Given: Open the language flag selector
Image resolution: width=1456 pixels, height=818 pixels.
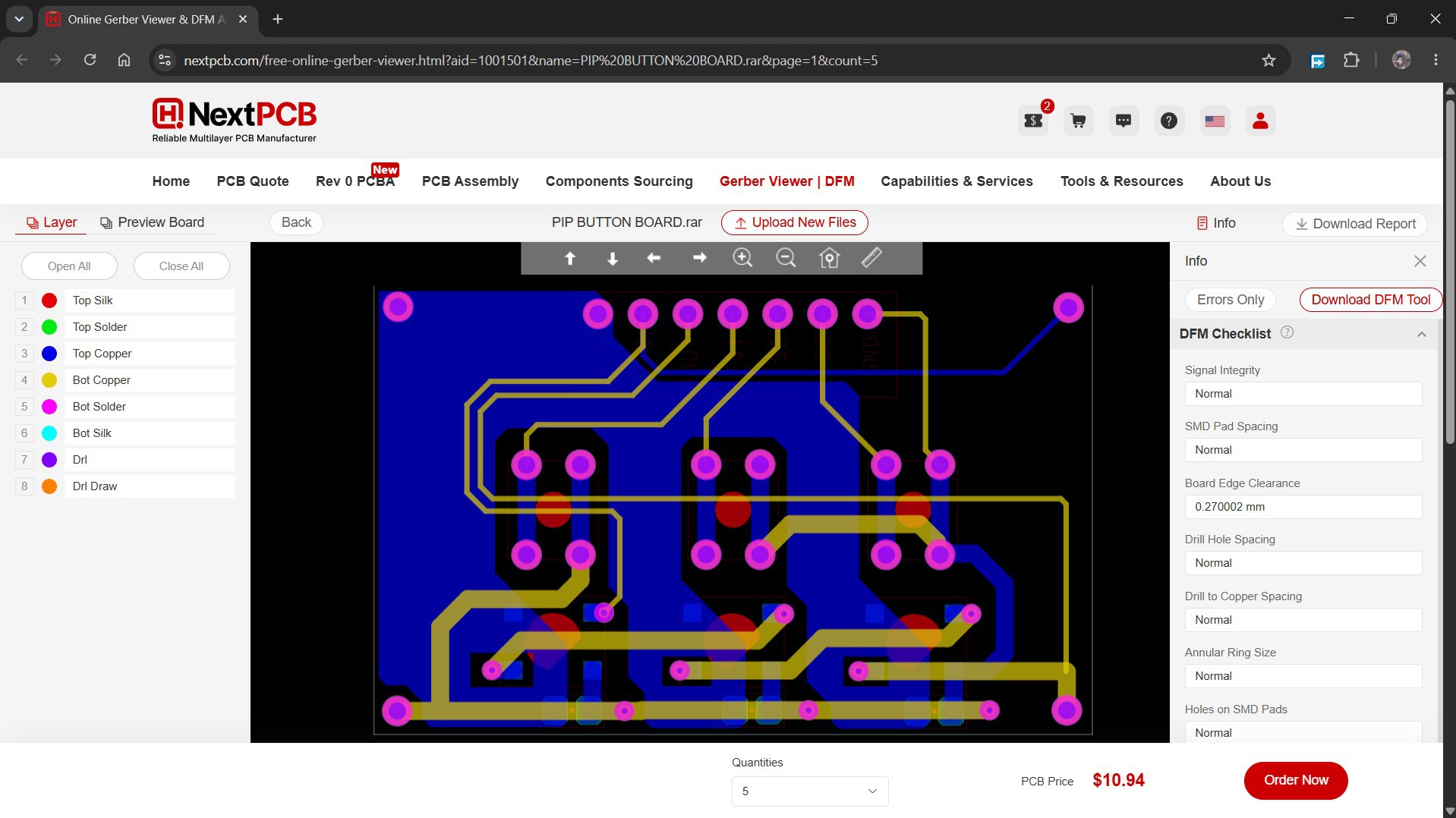Looking at the screenshot, I should (1215, 121).
